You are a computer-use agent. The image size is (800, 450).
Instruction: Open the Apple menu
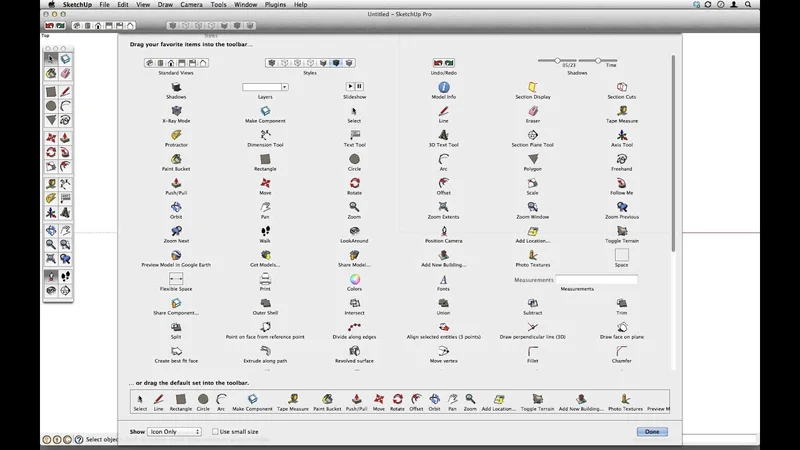[51, 5]
